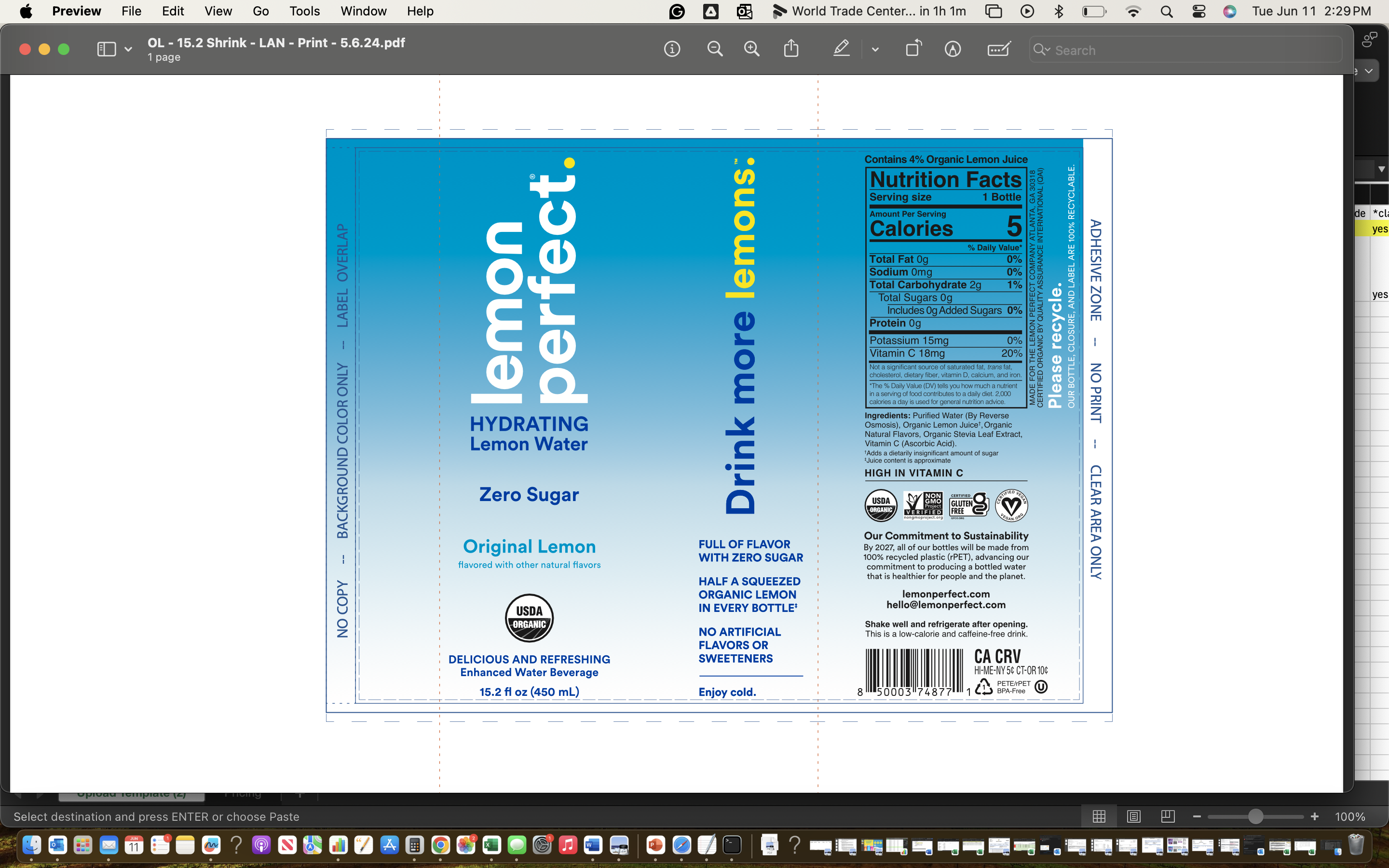Open Excel from the Dock
The width and height of the screenshot is (1389, 868).
[x=491, y=845]
